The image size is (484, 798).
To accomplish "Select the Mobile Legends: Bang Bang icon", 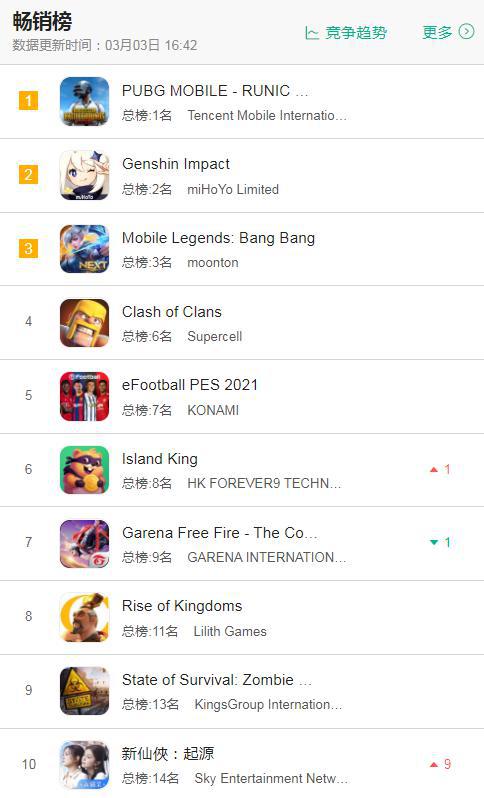I will 84,249.
